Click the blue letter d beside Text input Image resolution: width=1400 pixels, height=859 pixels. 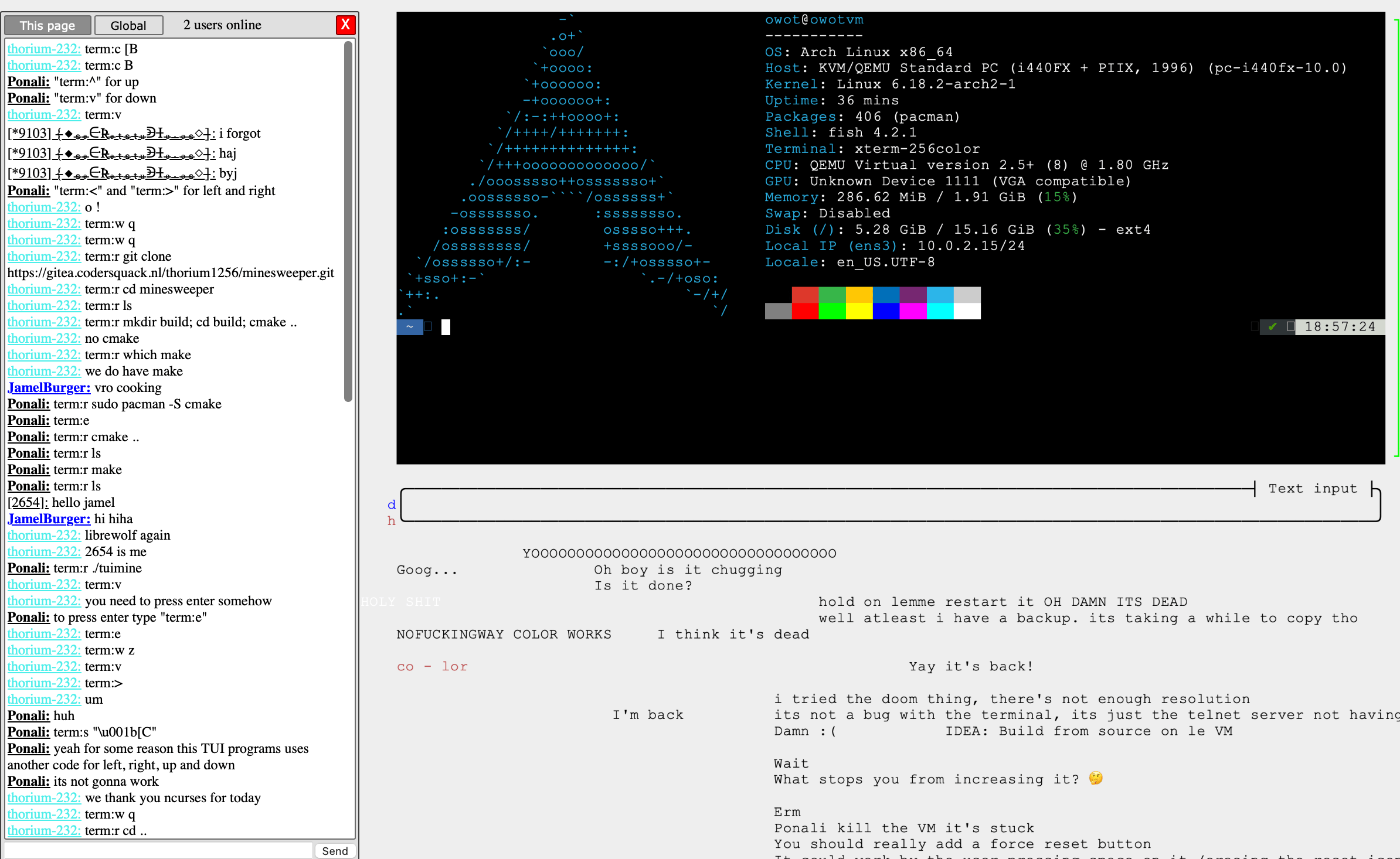click(x=392, y=505)
